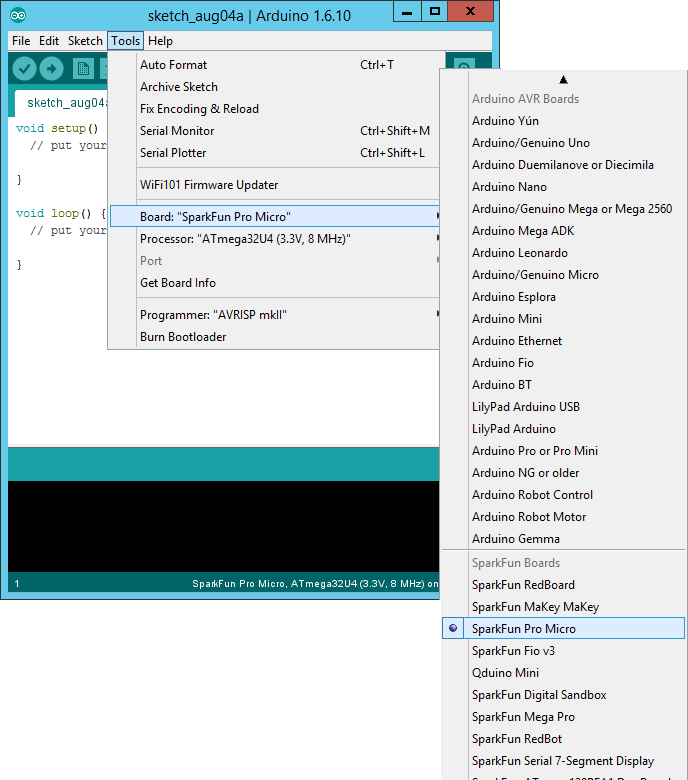The width and height of the screenshot is (688, 780).
Task: Open the Help menu
Action: click(x=160, y=41)
